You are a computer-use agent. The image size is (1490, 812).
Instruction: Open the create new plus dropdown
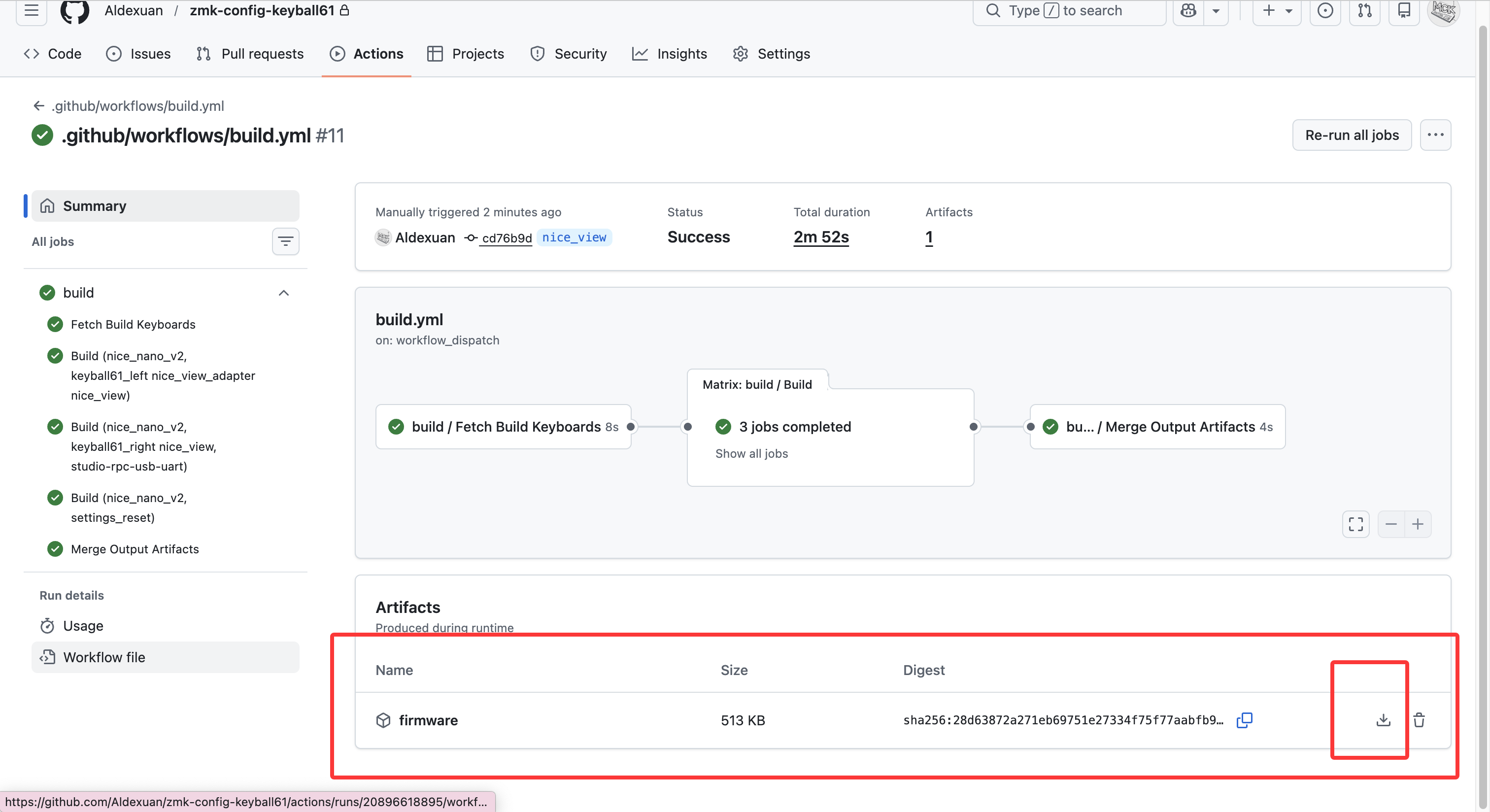(x=1277, y=10)
